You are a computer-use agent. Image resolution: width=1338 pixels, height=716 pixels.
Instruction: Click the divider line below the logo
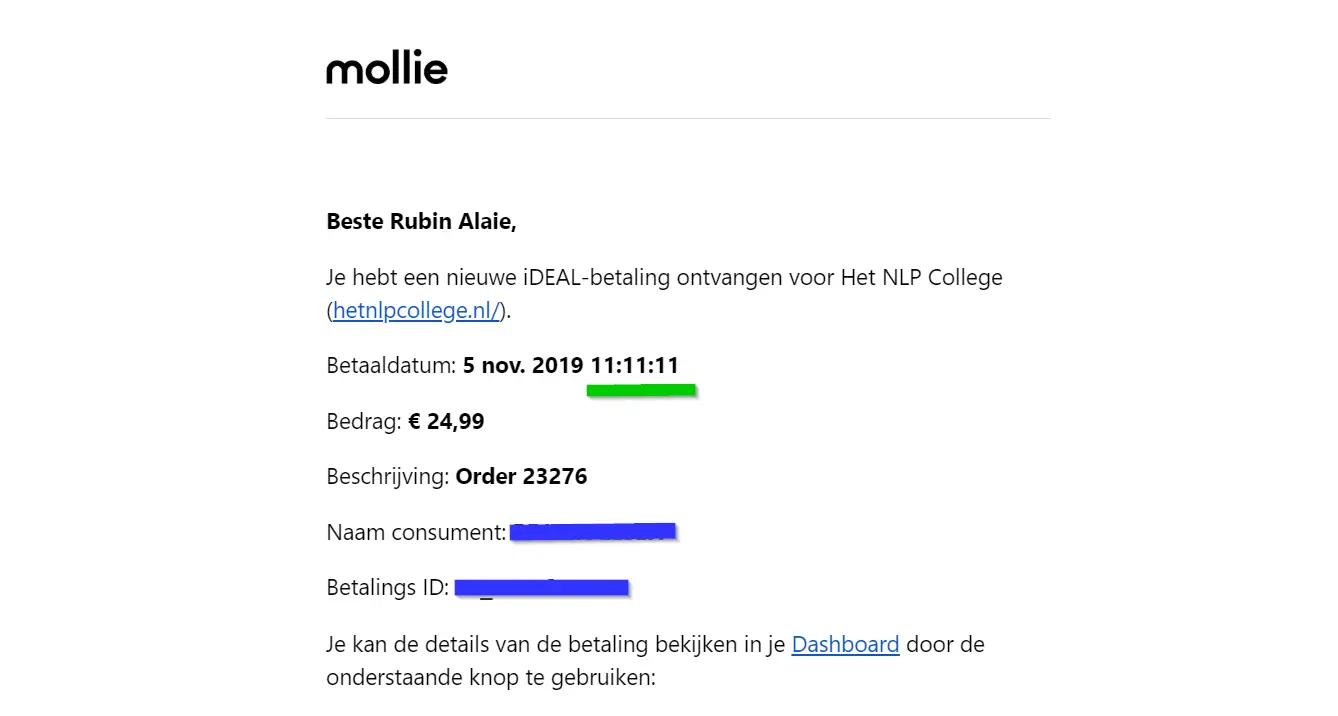click(688, 119)
